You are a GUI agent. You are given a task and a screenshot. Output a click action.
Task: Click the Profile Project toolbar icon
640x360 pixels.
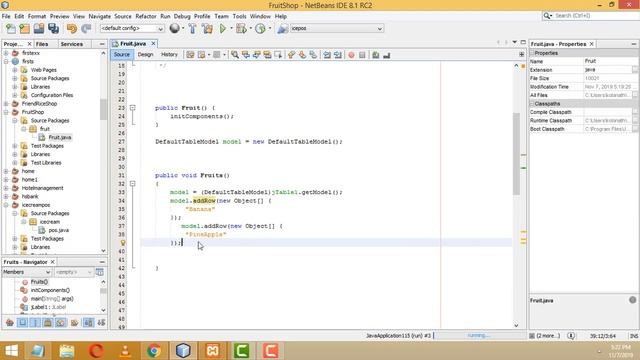pos(260,29)
